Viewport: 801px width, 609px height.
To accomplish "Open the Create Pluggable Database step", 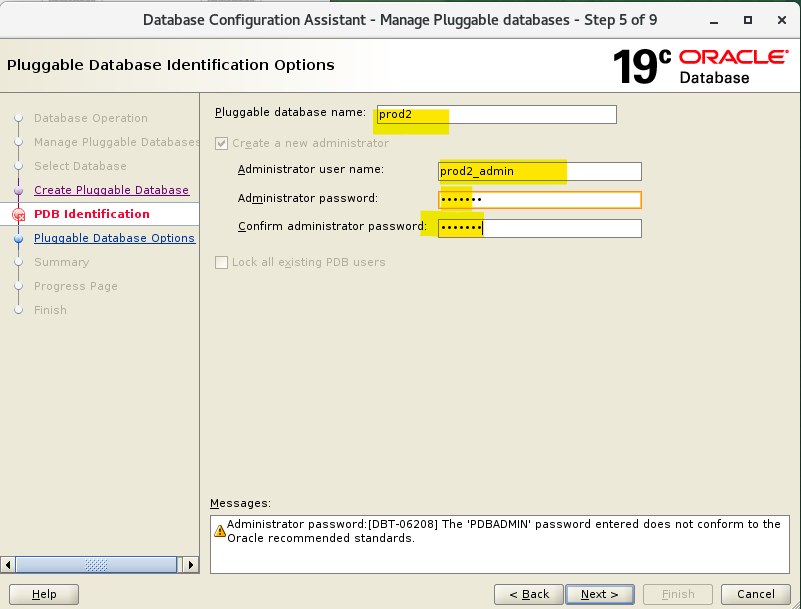I will [111, 190].
